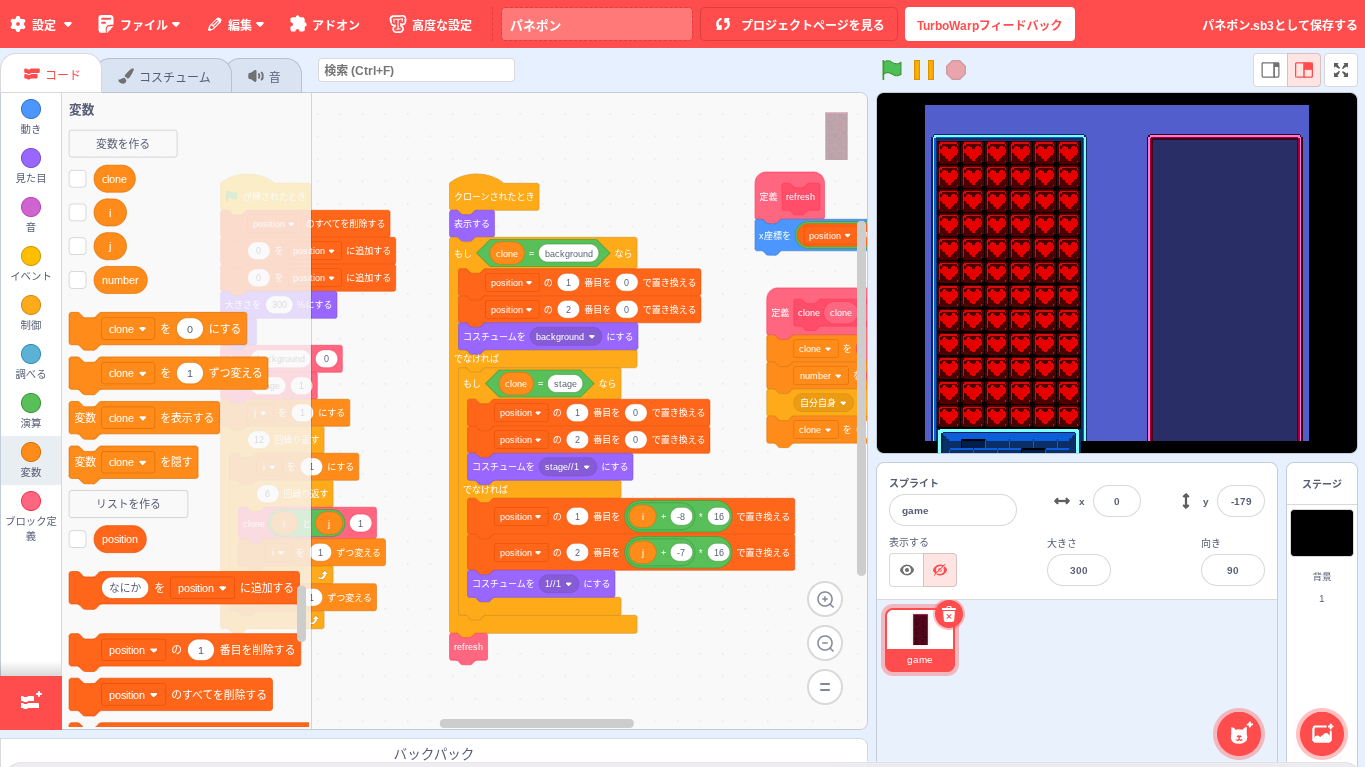
Task: Click the project title field パネポン
Action: 597,24
